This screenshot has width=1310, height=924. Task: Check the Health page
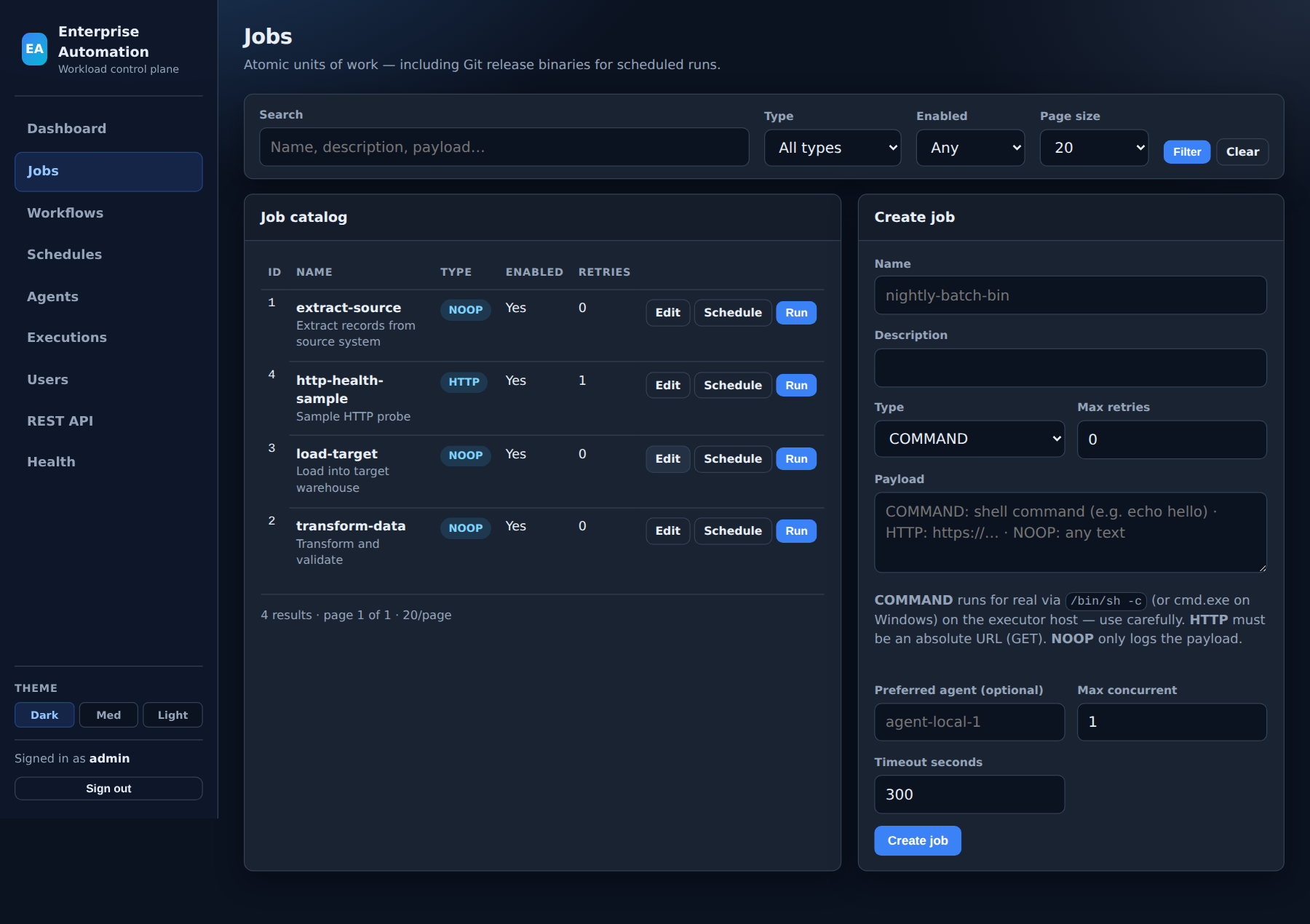pos(108,462)
